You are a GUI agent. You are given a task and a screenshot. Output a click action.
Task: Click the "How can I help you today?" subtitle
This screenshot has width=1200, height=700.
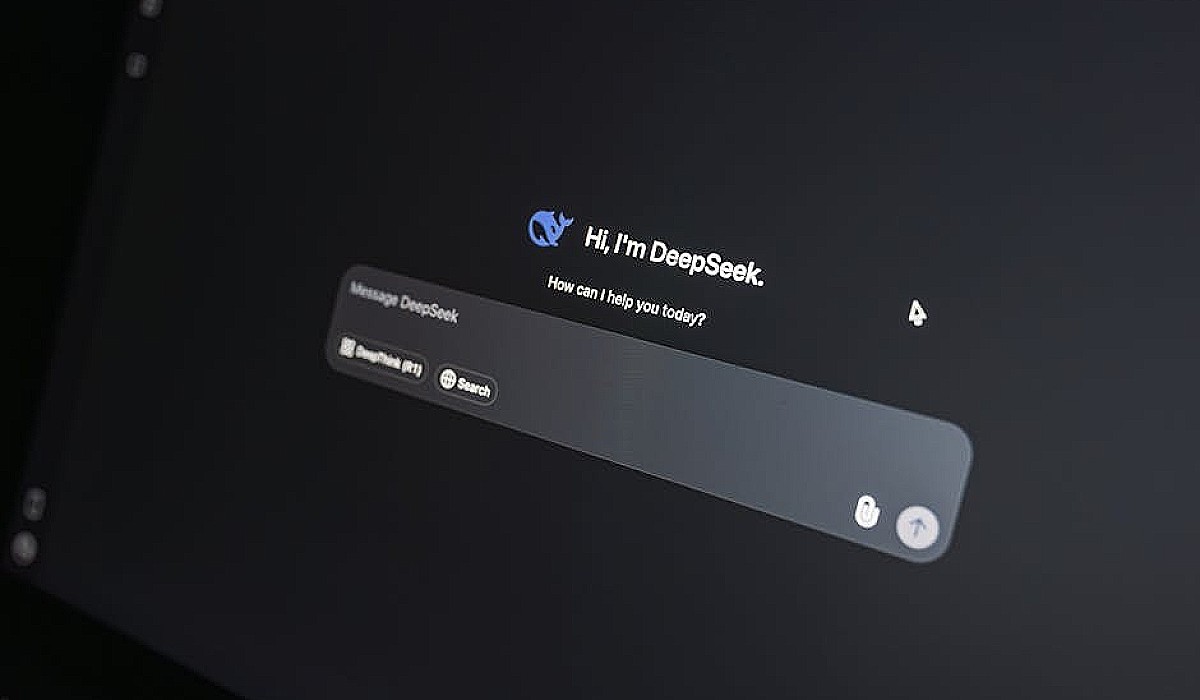[626, 302]
